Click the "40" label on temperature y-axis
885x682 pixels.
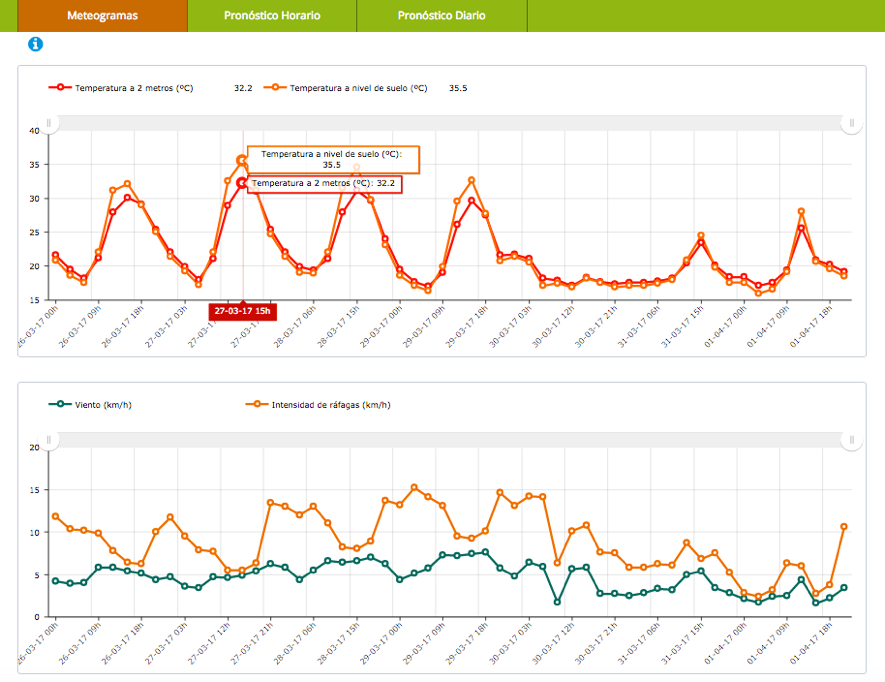34,131
